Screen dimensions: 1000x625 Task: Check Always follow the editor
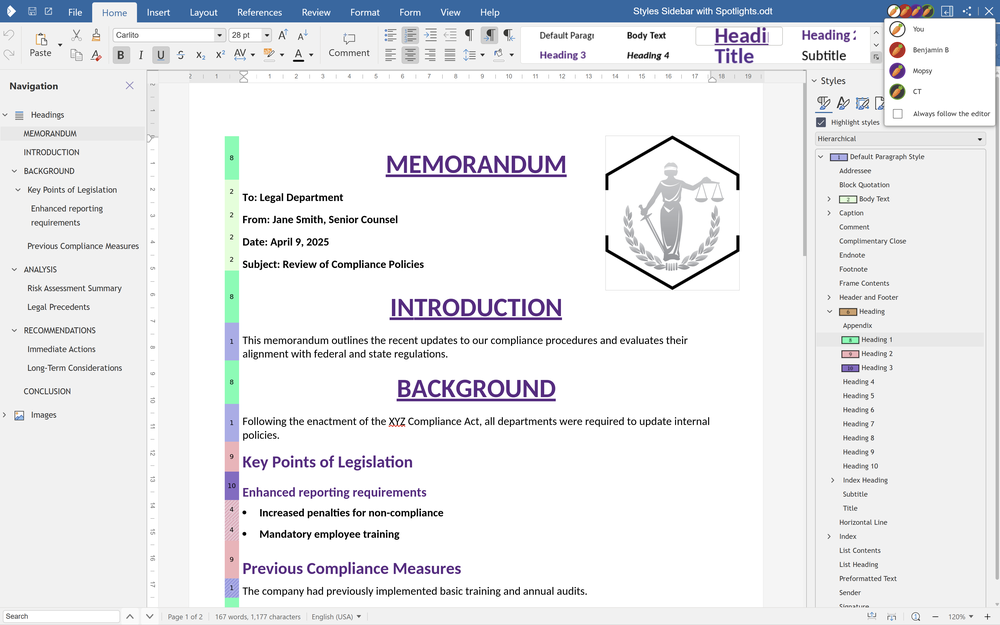tap(898, 114)
